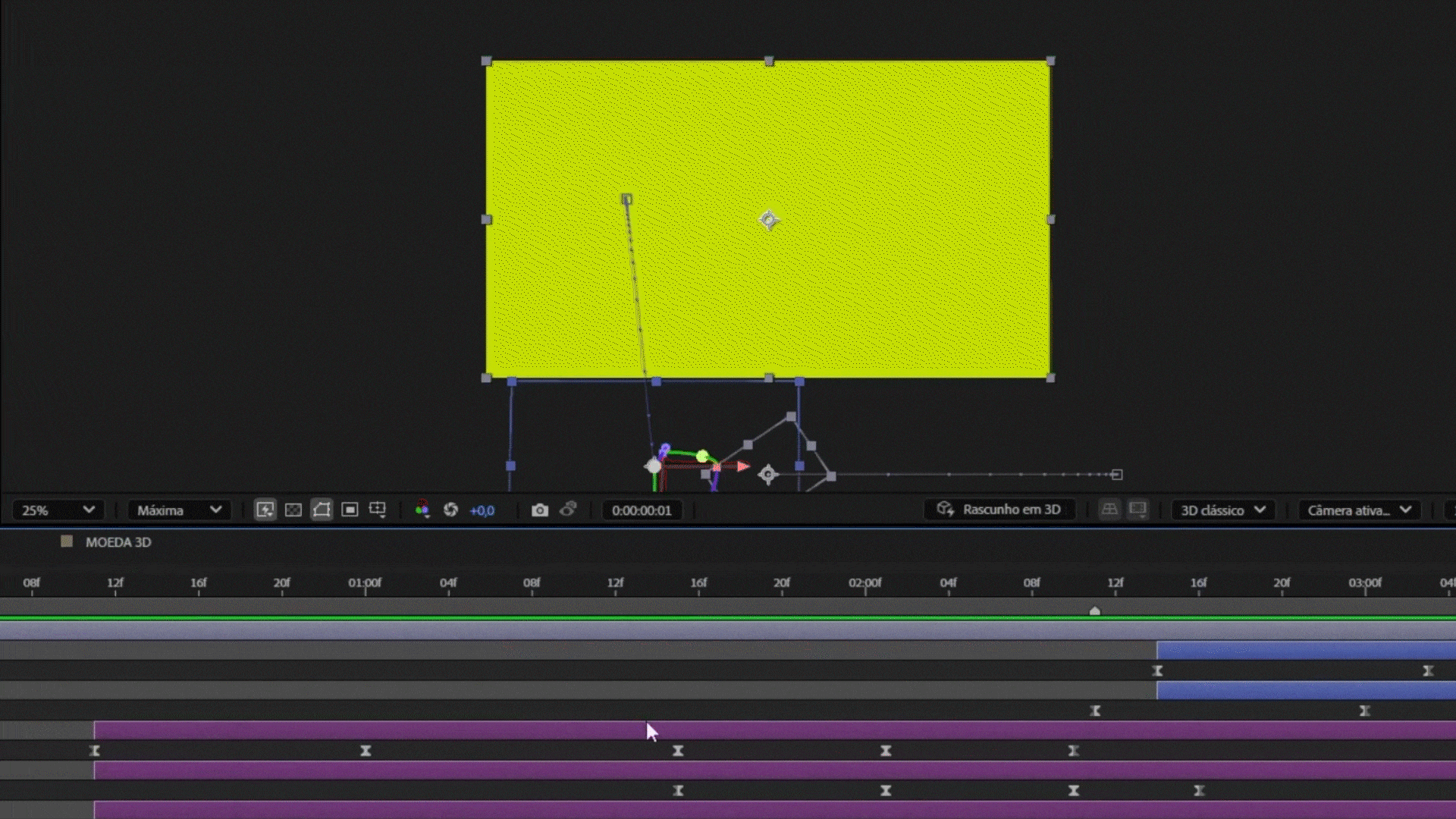
Task: Open the 3D clássico renderer dropdown
Action: pos(1222,510)
